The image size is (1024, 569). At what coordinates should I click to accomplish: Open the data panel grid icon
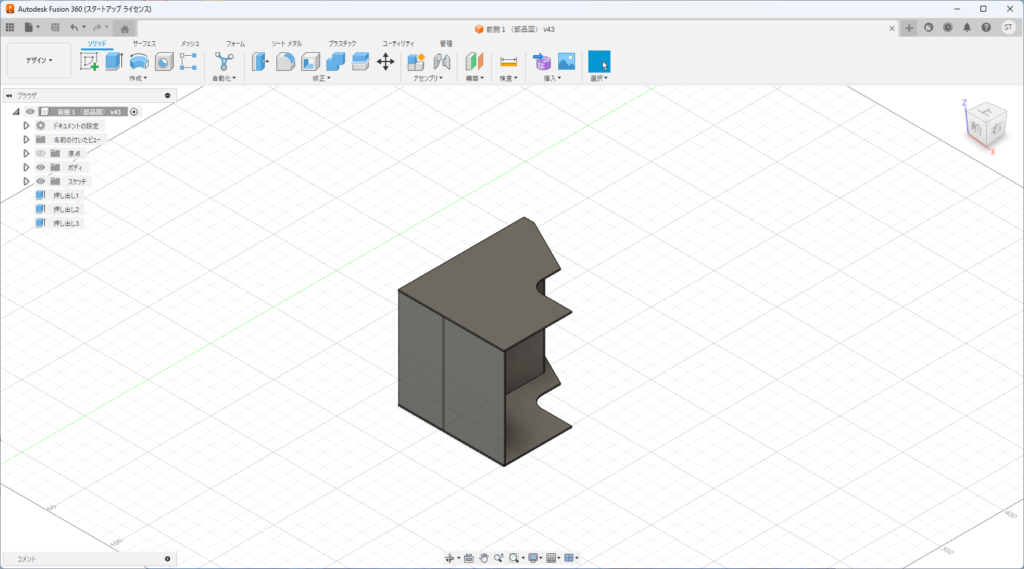click(x=10, y=27)
